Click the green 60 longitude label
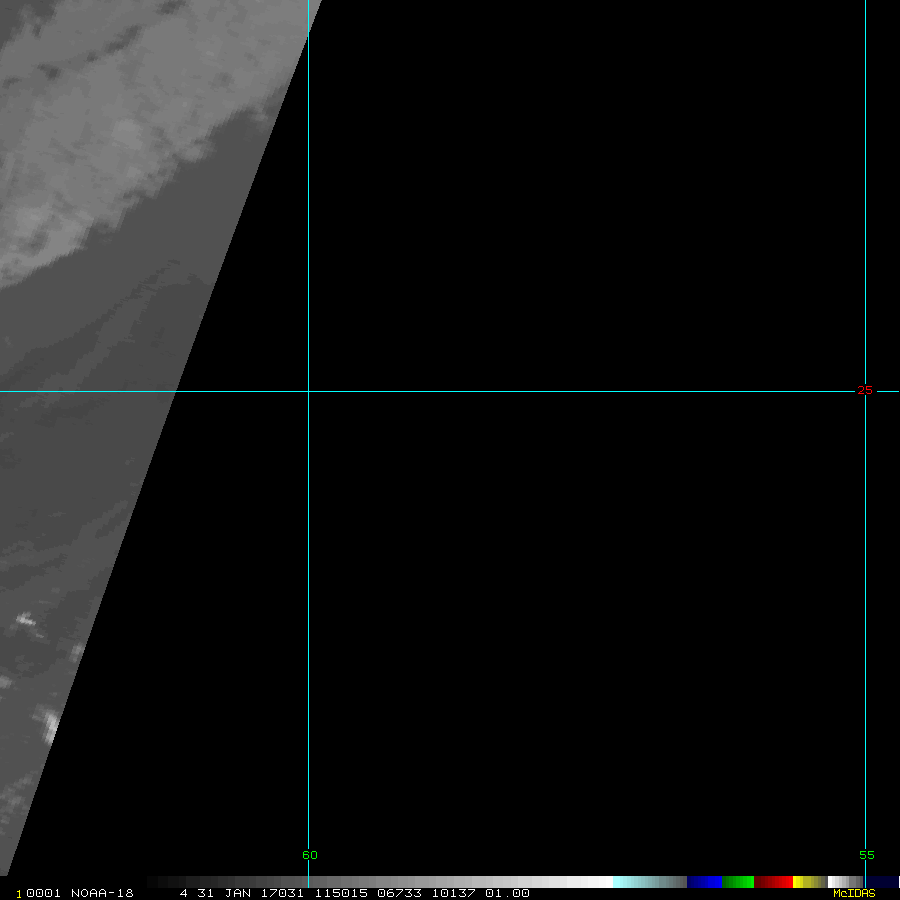The height and width of the screenshot is (900, 900). [x=309, y=855]
